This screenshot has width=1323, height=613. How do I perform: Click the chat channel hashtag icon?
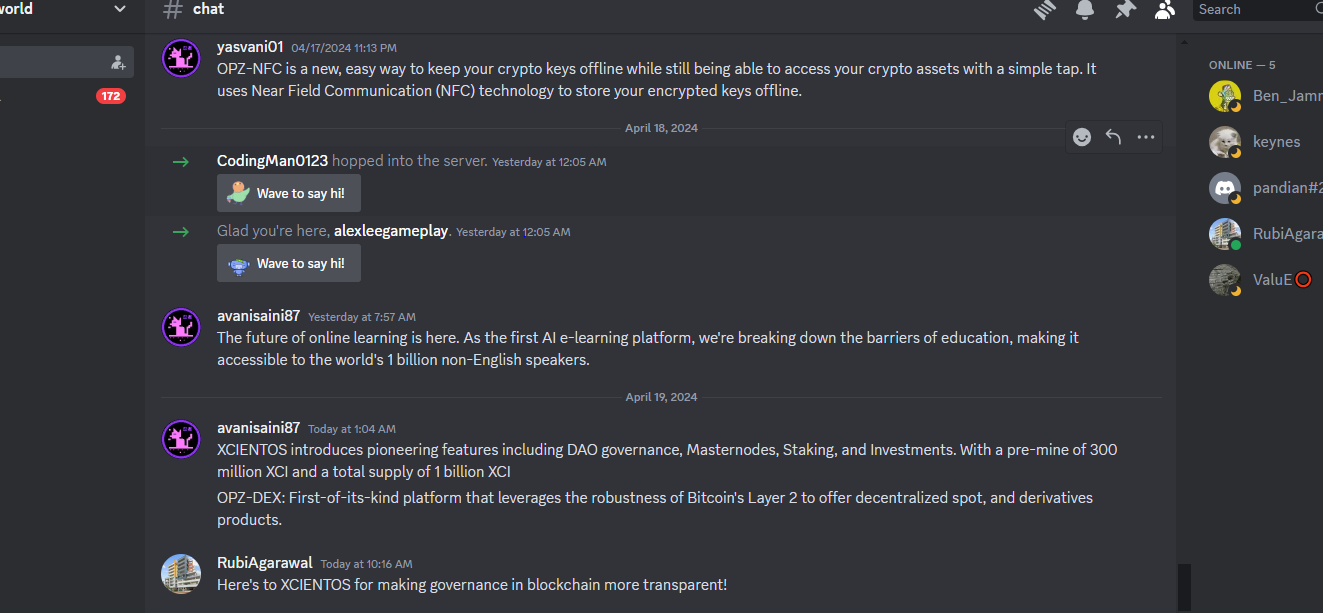pos(173,10)
